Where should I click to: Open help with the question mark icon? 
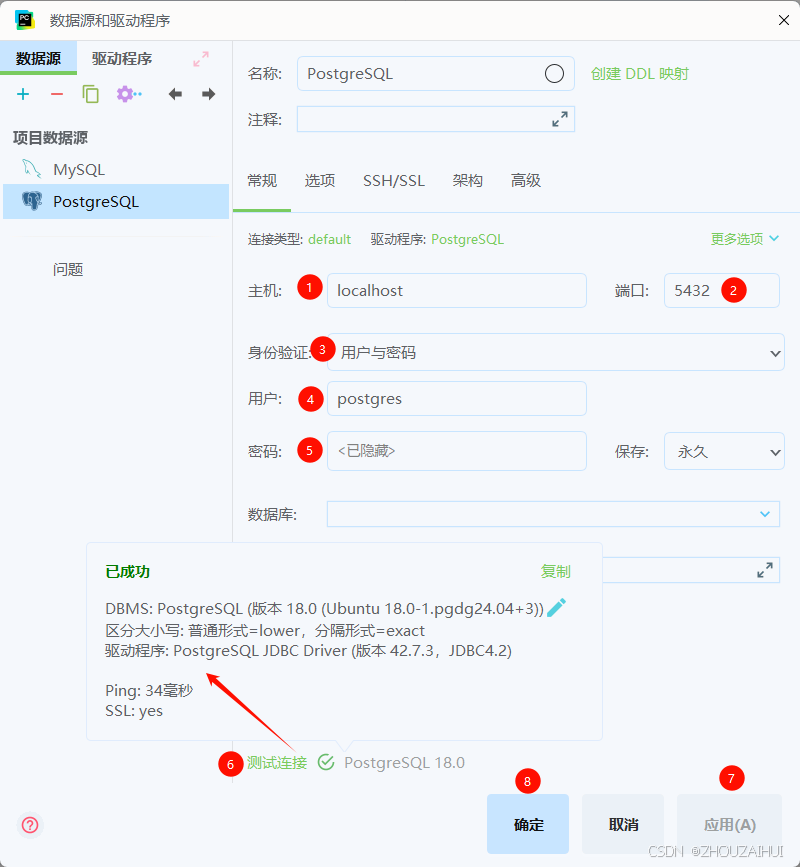tap(30, 825)
